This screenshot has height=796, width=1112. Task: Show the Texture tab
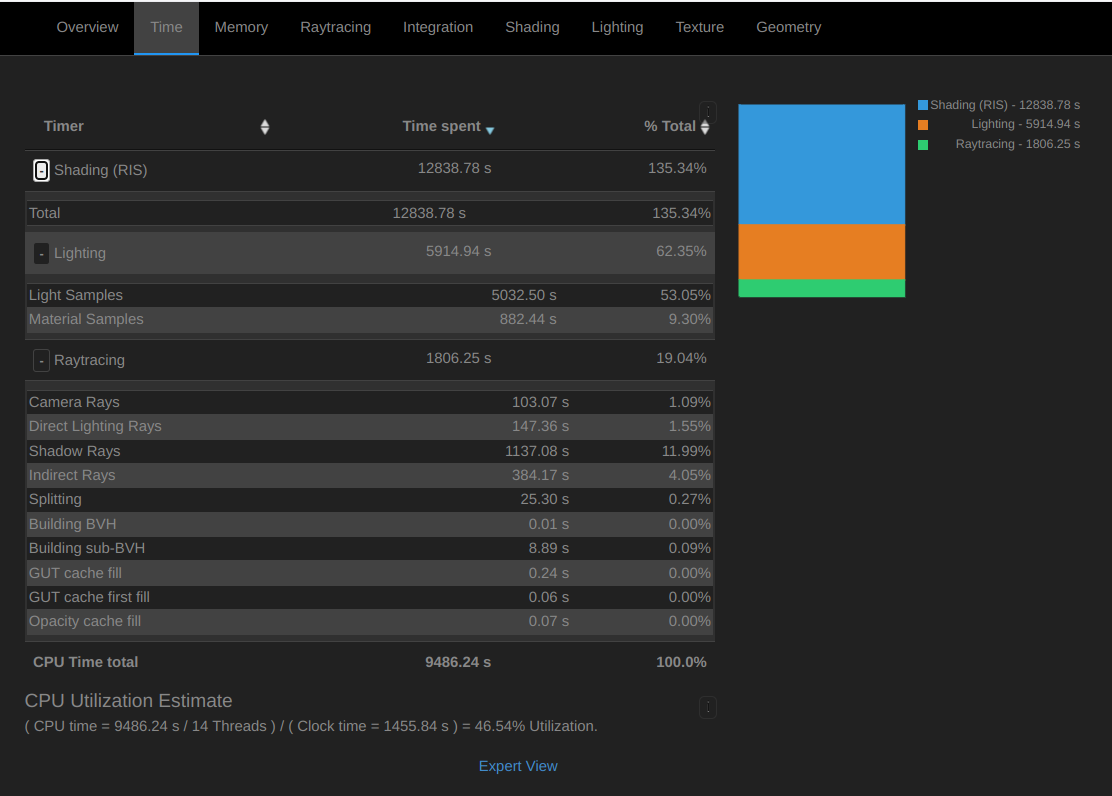coord(699,27)
